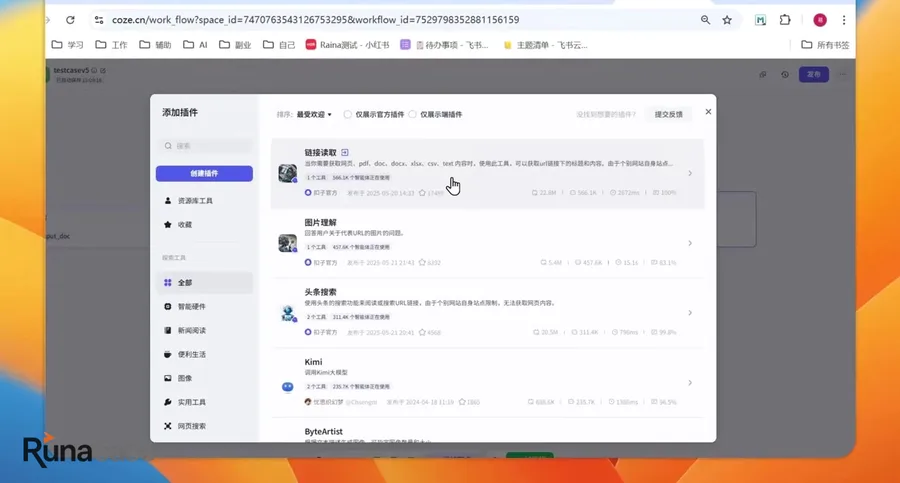Click the 图片理解 plugin title
This screenshot has height=483, width=900.
pyautogui.click(x=320, y=222)
